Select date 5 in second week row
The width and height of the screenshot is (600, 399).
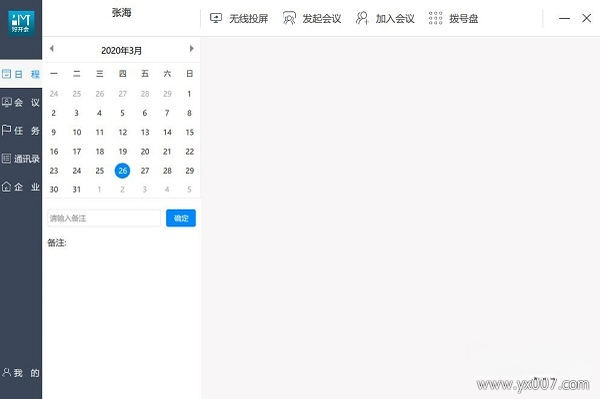(x=122, y=113)
